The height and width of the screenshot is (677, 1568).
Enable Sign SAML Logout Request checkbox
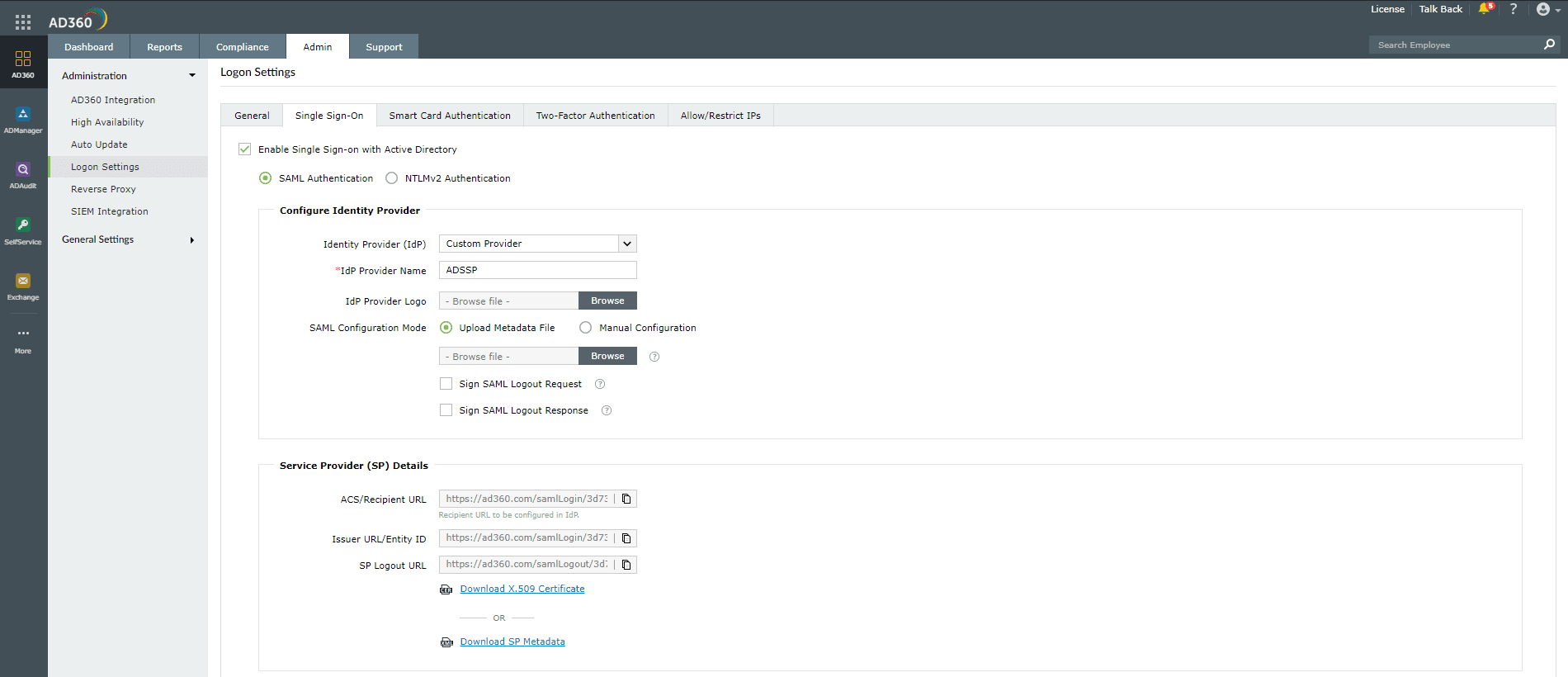click(x=446, y=384)
